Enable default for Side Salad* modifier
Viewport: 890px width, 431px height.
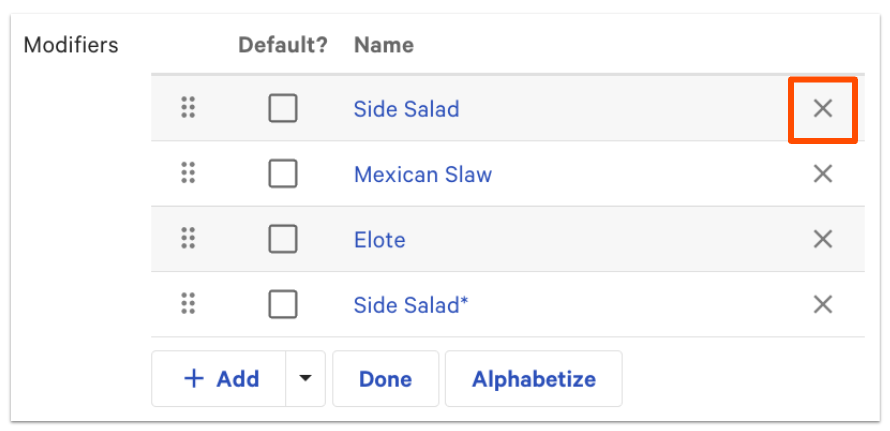click(x=283, y=304)
